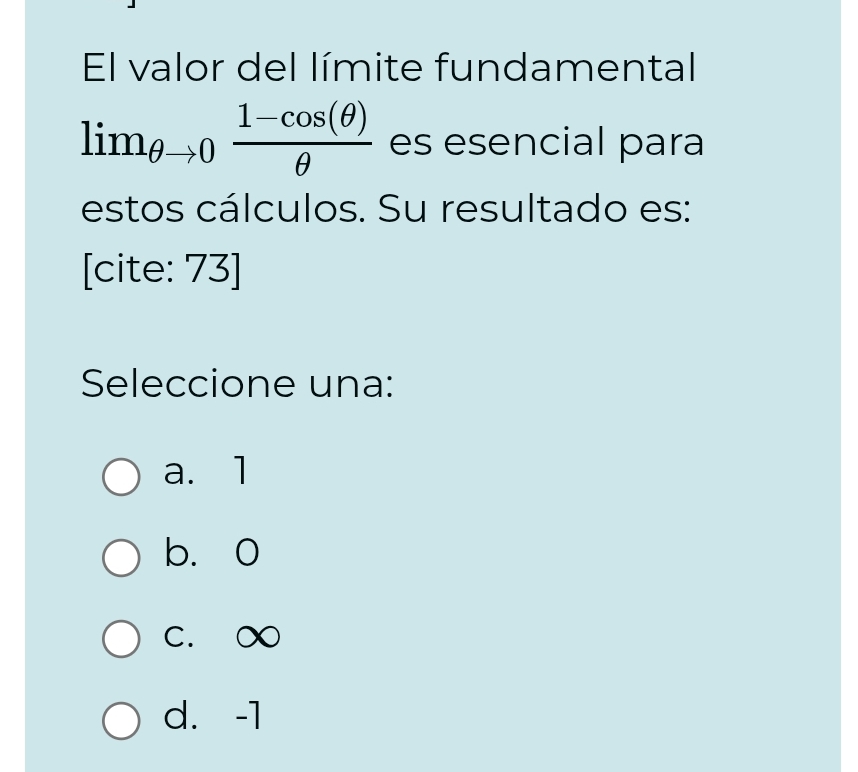Select the radio button for option a

tap(121, 477)
